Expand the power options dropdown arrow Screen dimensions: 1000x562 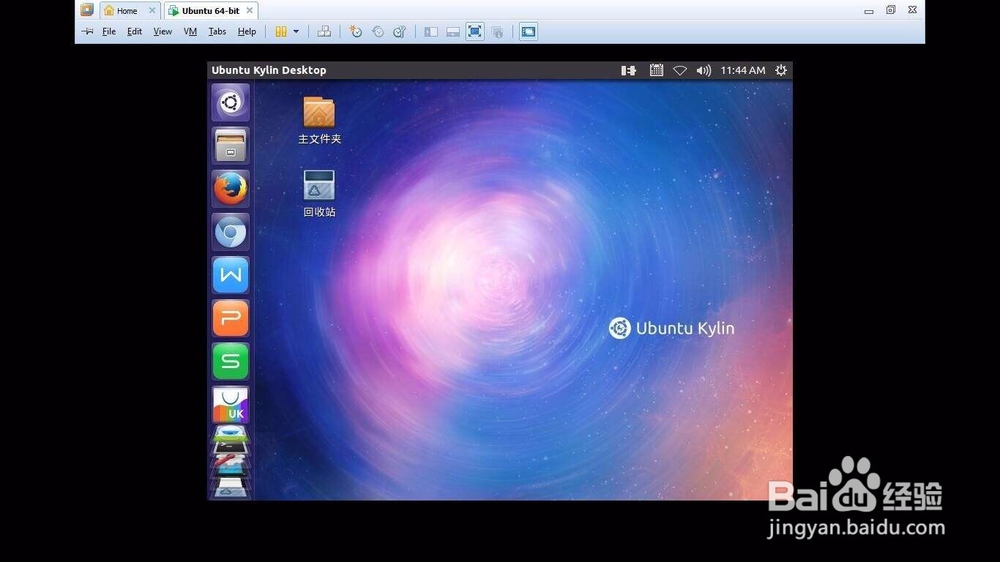(296, 31)
